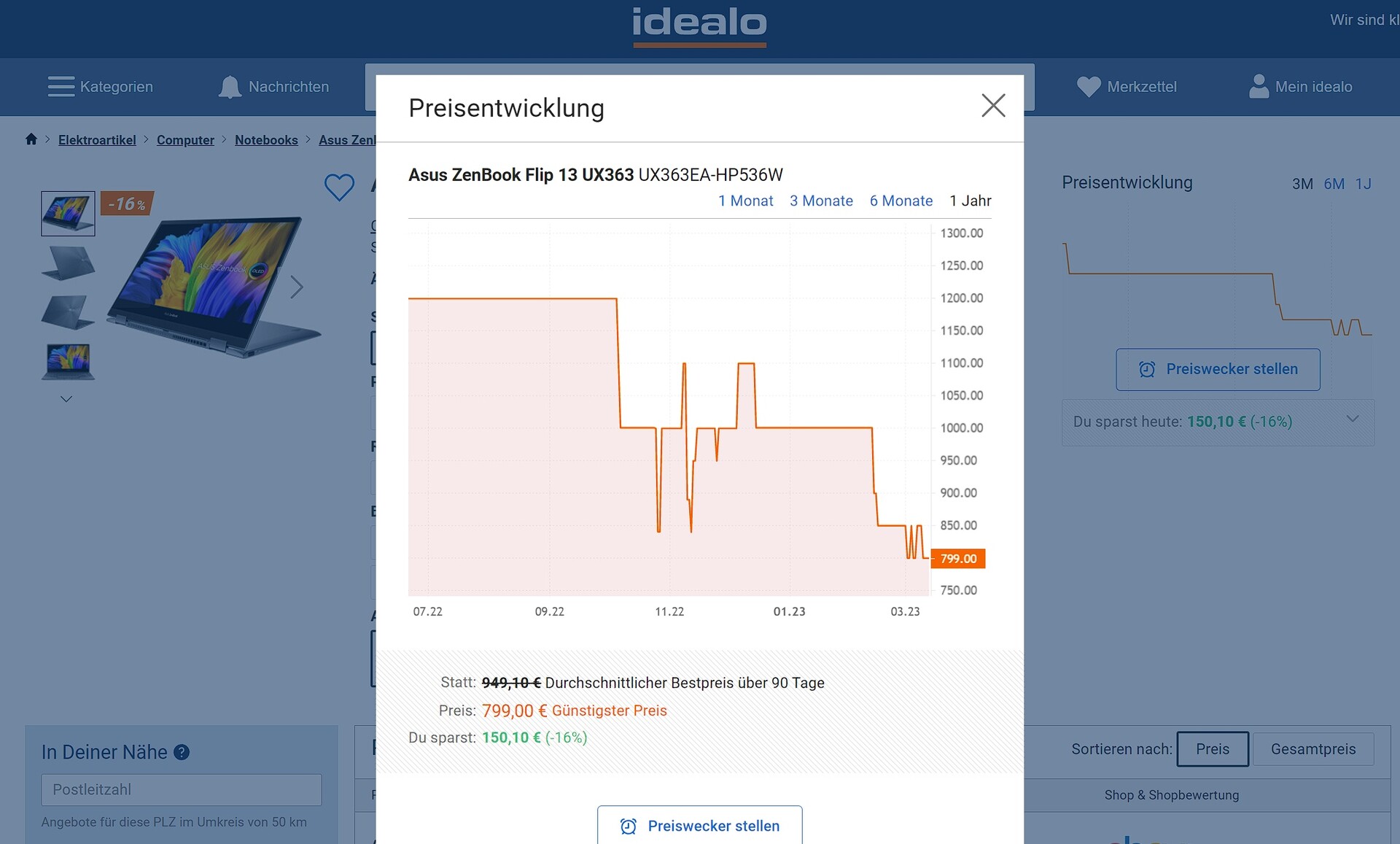Click the In Deiner Nähe help icon

pyautogui.click(x=182, y=752)
